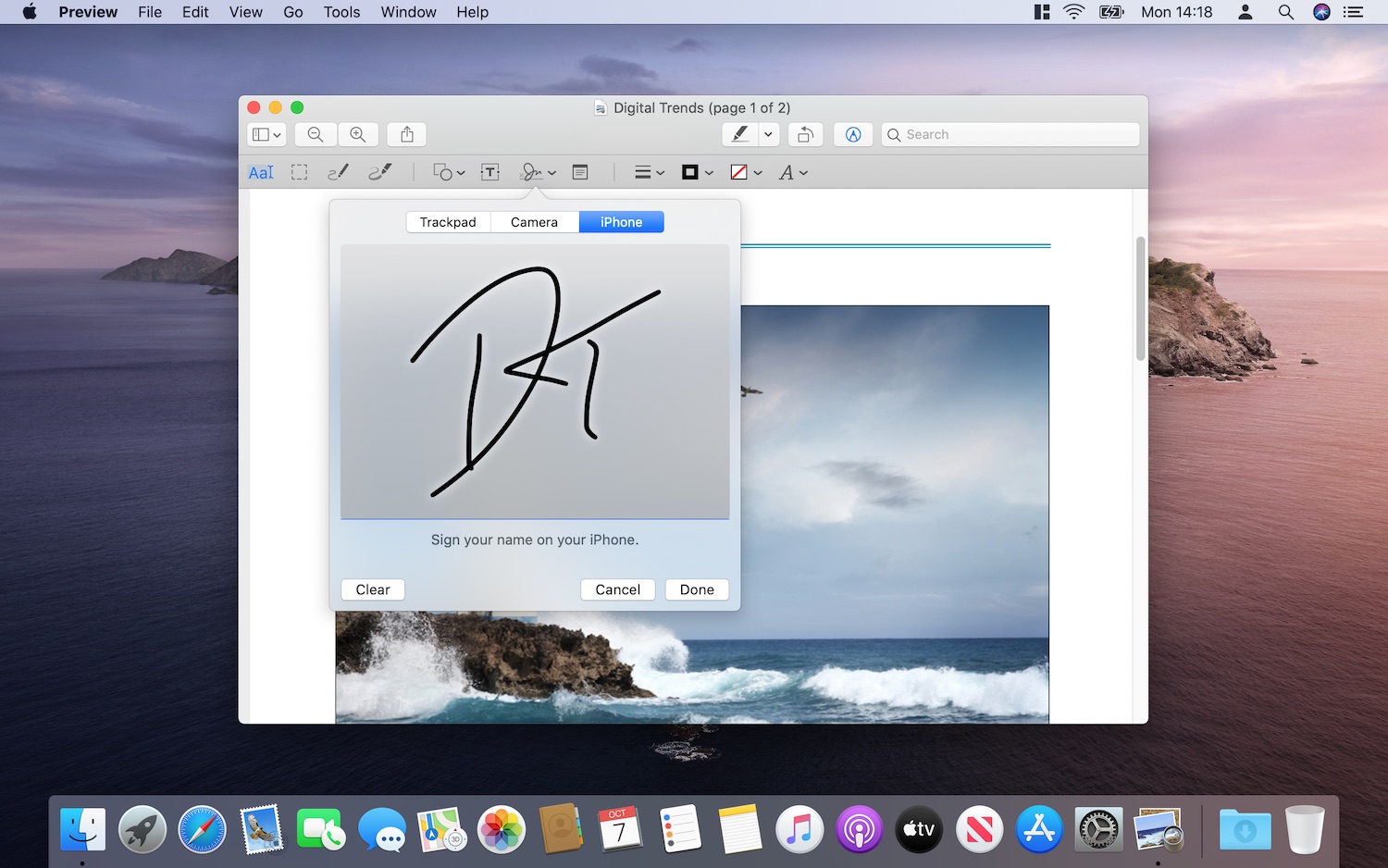Viewport: 1388px width, 868px height.
Task: Click the Rotate page icon
Action: point(804,134)
